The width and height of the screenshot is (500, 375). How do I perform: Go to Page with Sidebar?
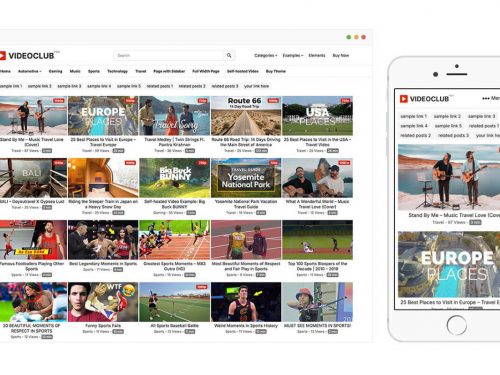[169, 71]
